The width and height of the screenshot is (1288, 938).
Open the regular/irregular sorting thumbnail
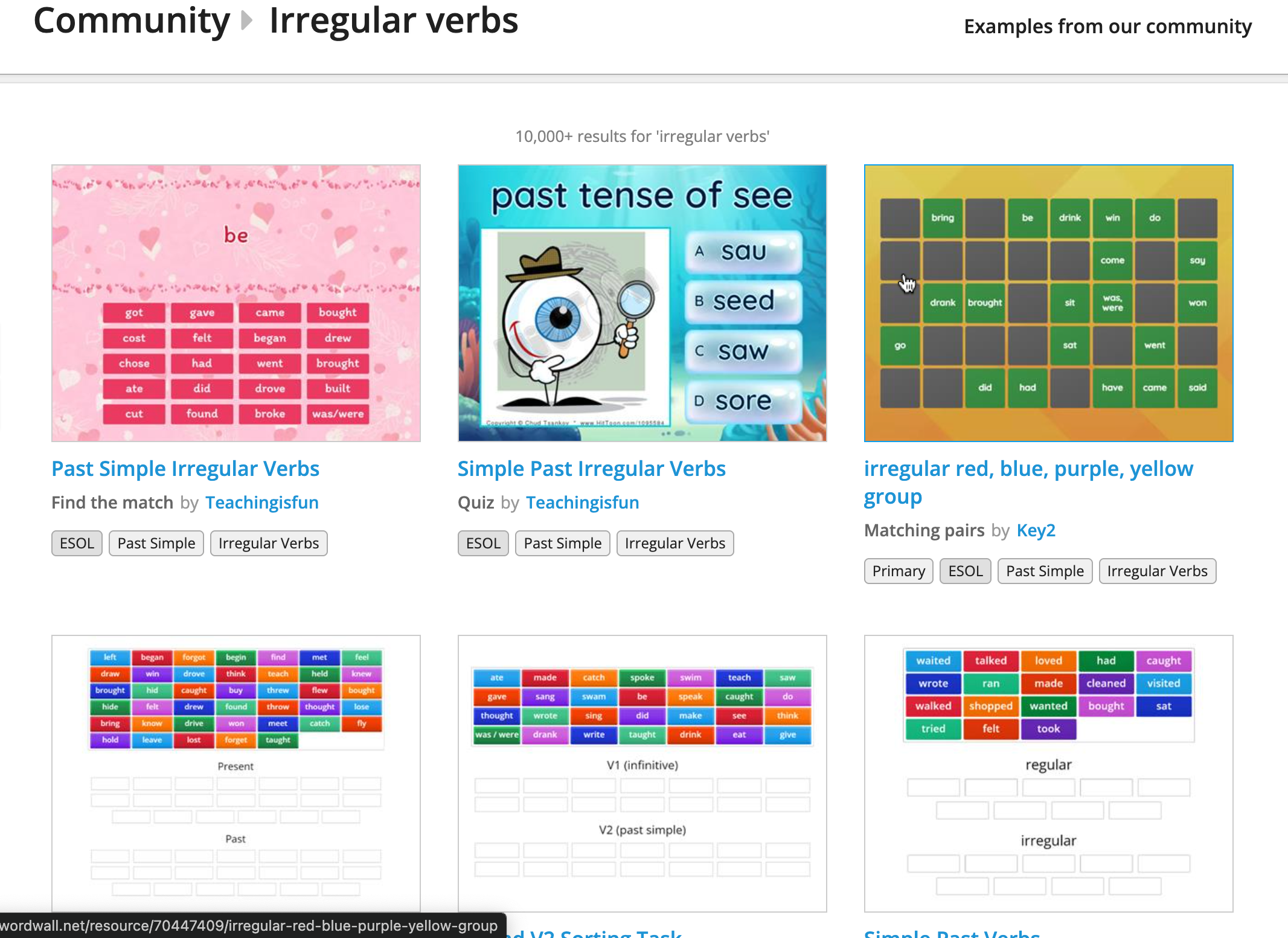coord(1048,773)
